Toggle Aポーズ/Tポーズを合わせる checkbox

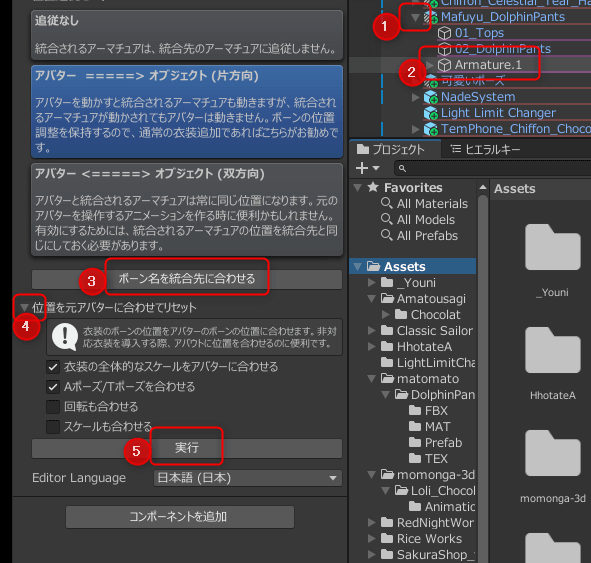point(53,387)
